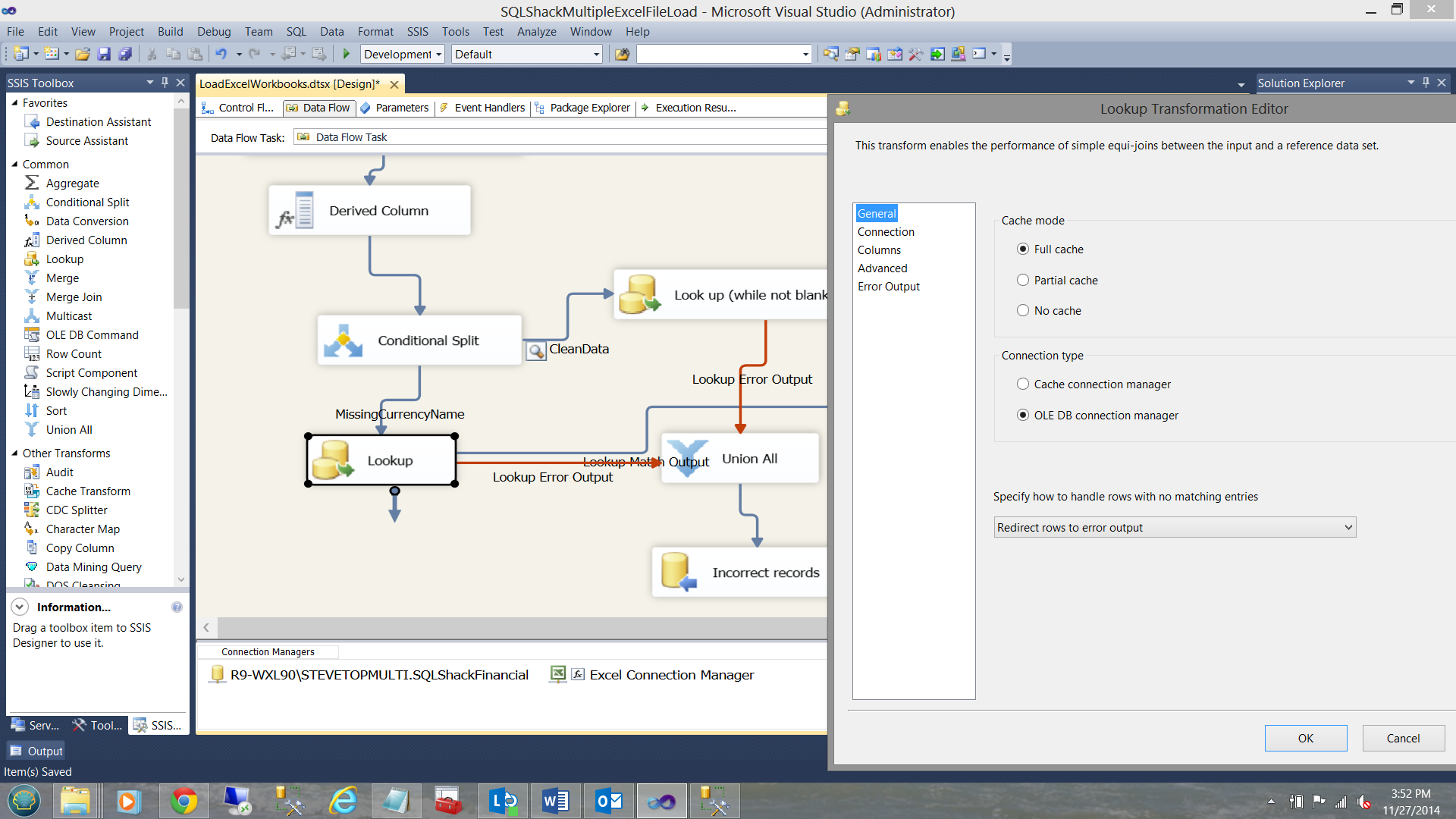Click the CleanData data viewer magnifier icon
The height and width of the screenshot is (819, 1456).
click(x=536, y=350)
